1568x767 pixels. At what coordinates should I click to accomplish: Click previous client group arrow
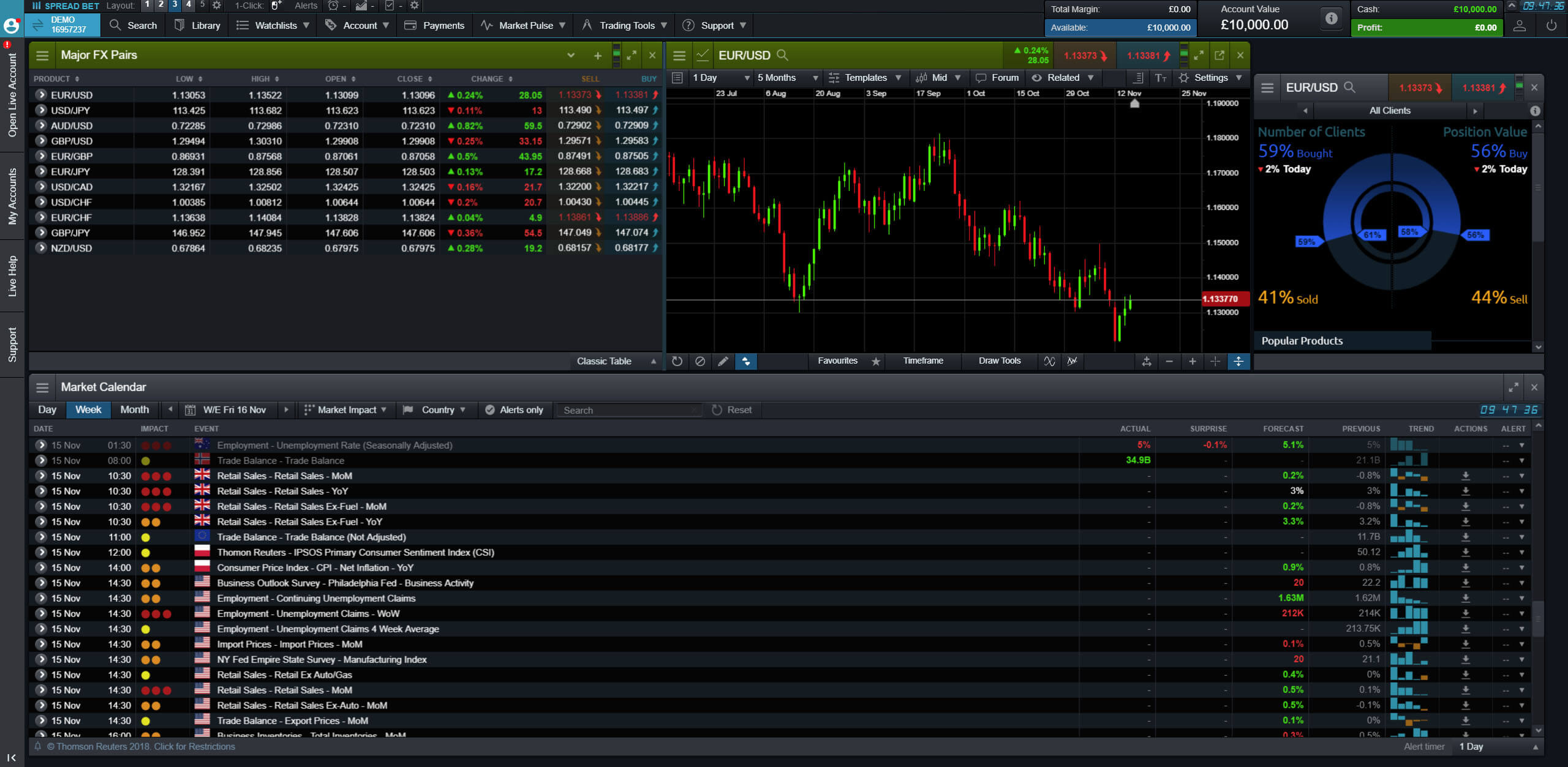[1305, 111]
